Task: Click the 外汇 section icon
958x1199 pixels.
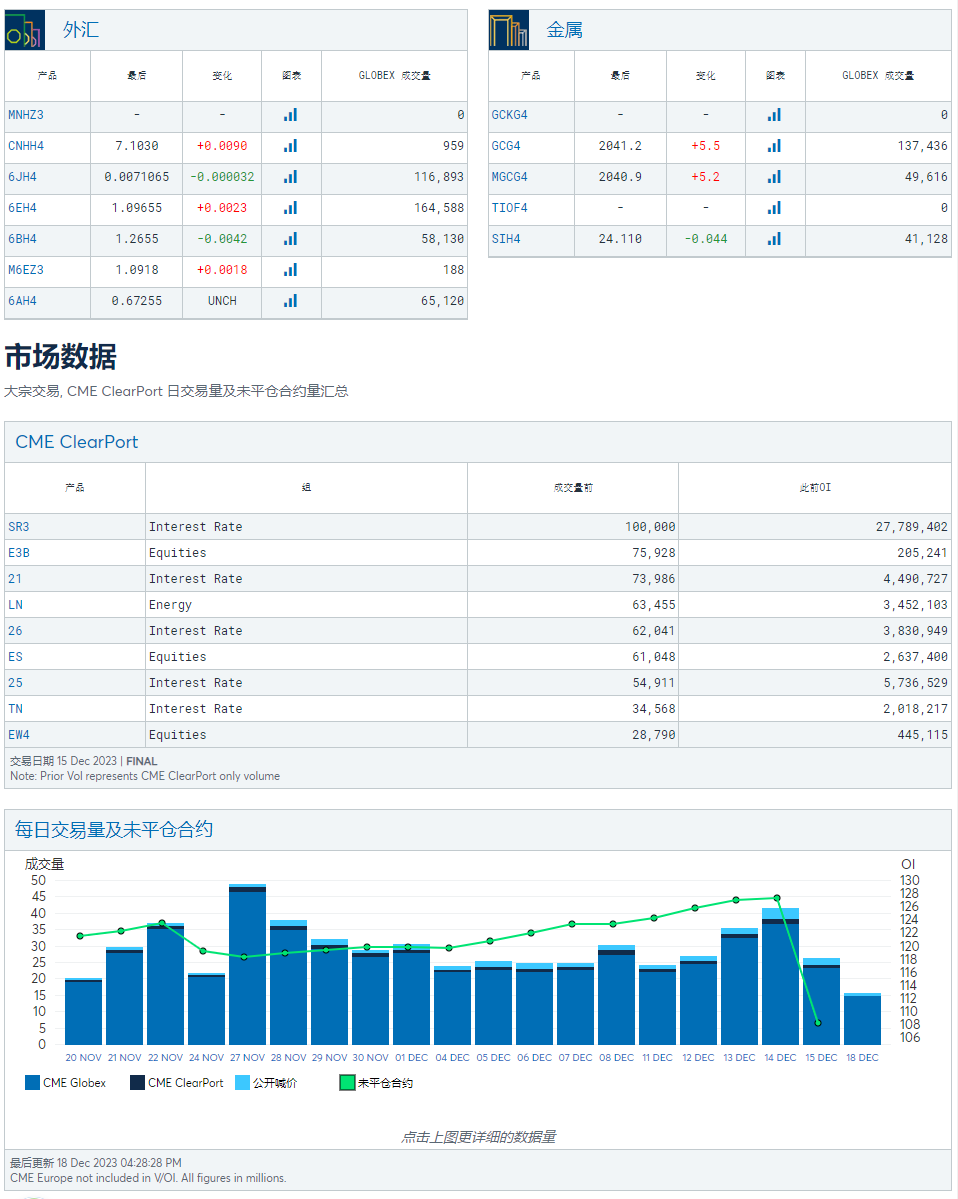Action: (24, 30)
